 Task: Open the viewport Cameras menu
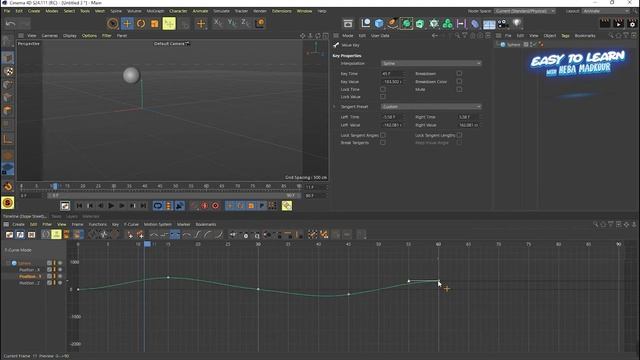click(x=50, y=36)
